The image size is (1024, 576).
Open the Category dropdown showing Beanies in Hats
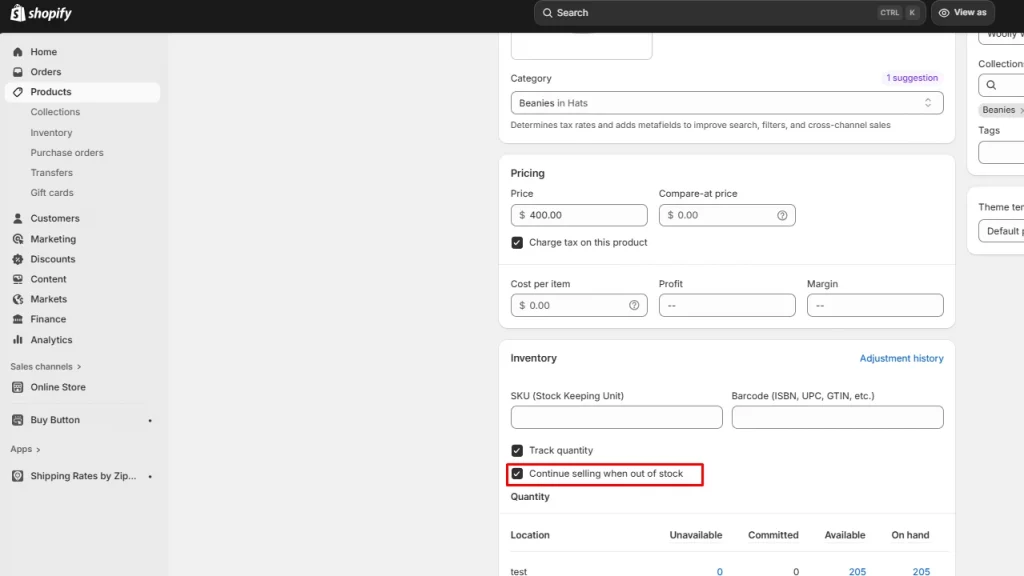(x=726, y=103)
